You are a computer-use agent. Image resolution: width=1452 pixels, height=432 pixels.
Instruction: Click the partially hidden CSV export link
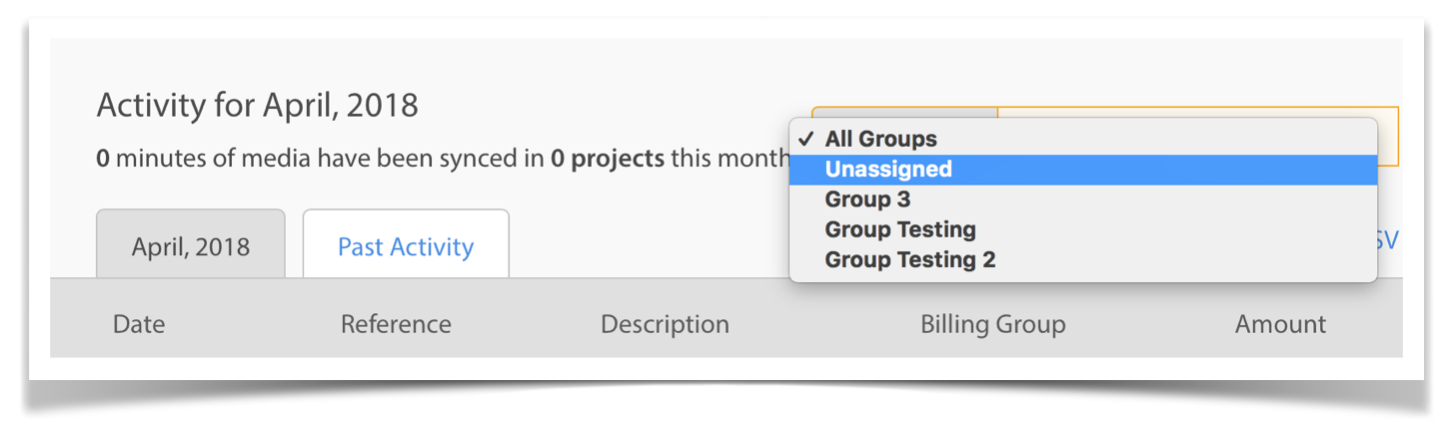click(1388, 240)
